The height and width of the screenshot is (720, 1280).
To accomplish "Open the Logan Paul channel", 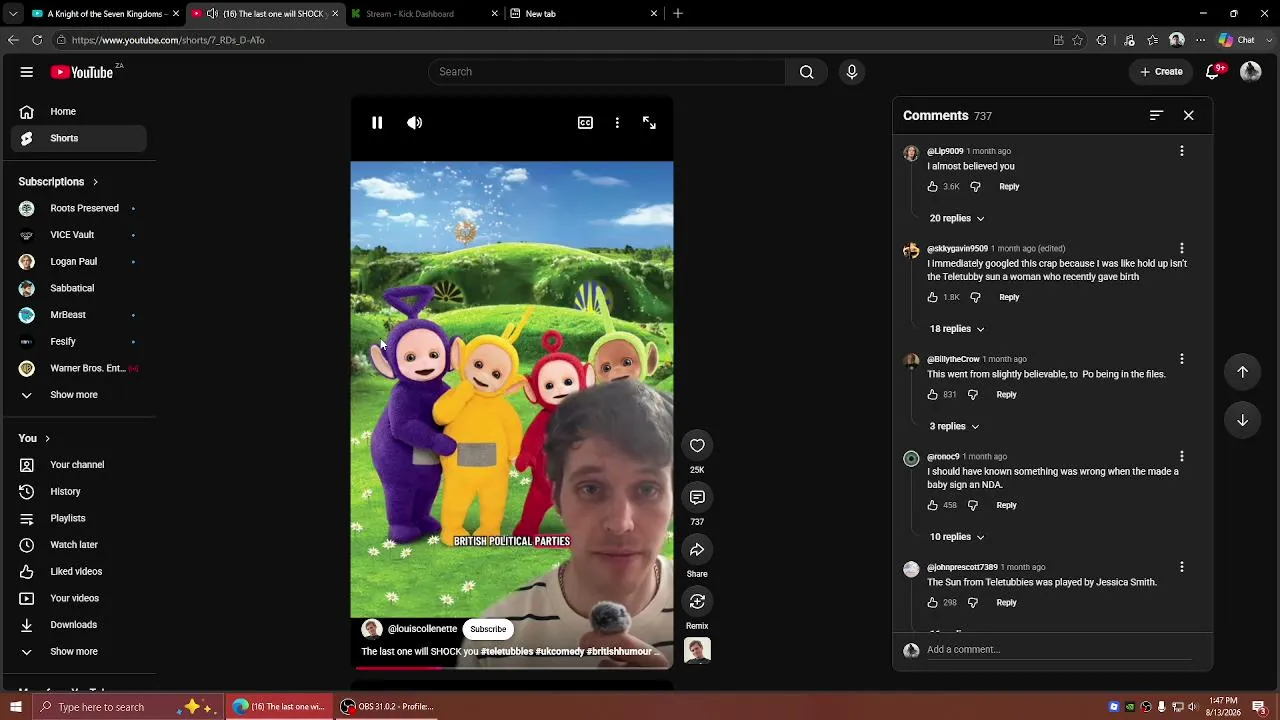I will 79,262.
